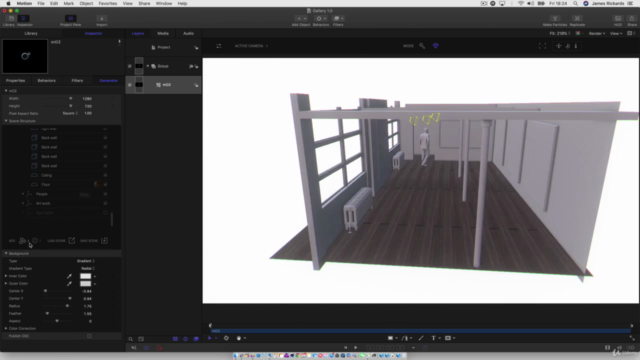Click the Inner Color swatch
Screen dimensions: 640x360
click(x=85, y=276)
